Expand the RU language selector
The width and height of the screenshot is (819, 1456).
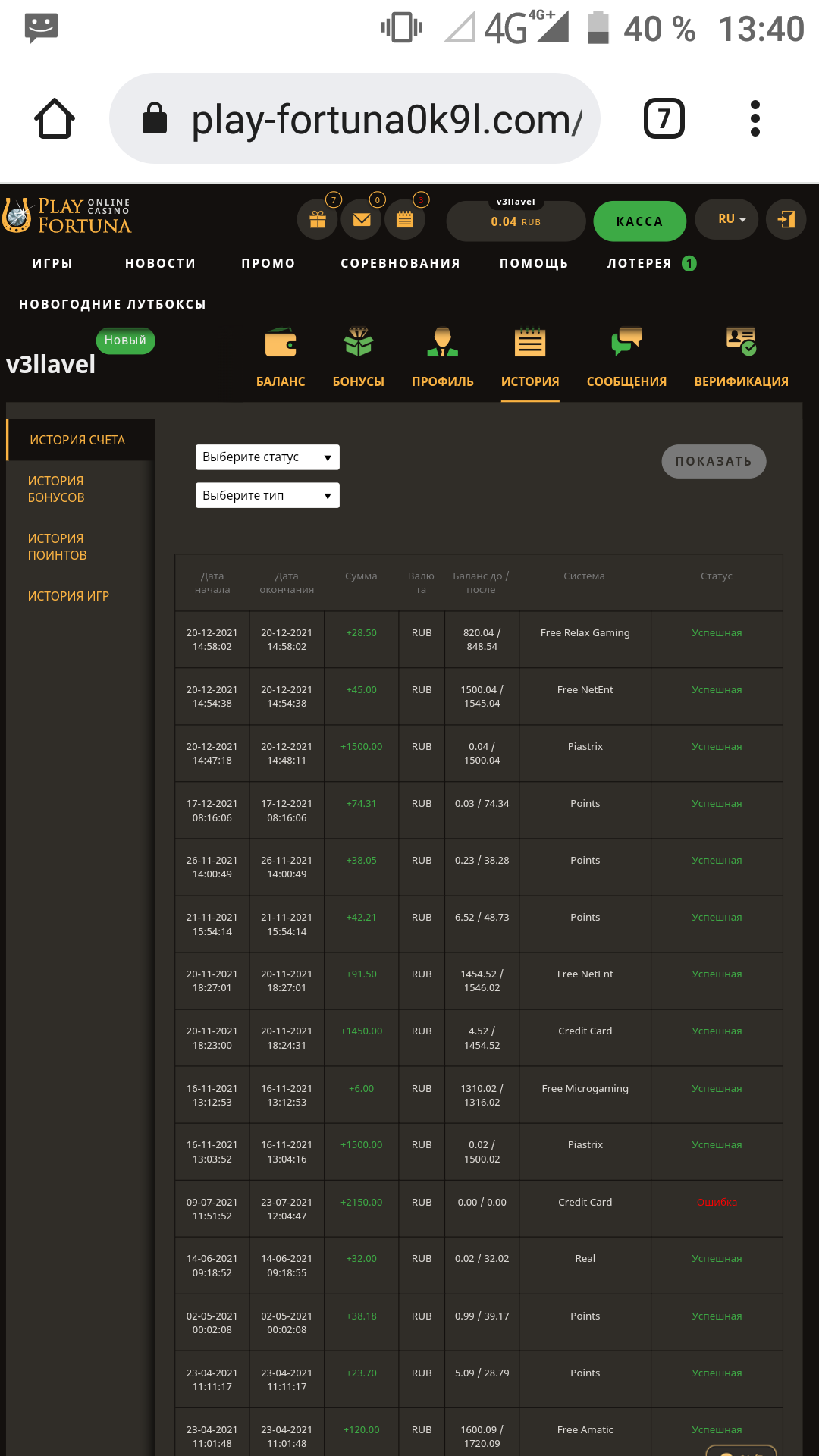pyautogui.click(x=727, y=219)
